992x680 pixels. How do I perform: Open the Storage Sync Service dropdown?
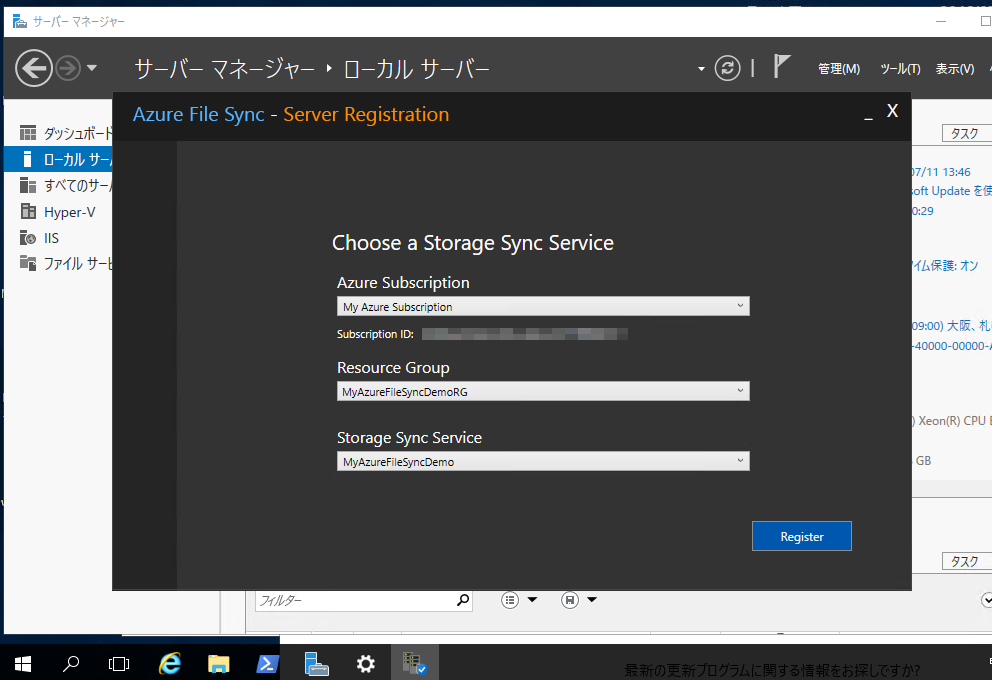(x=741, y=461)
